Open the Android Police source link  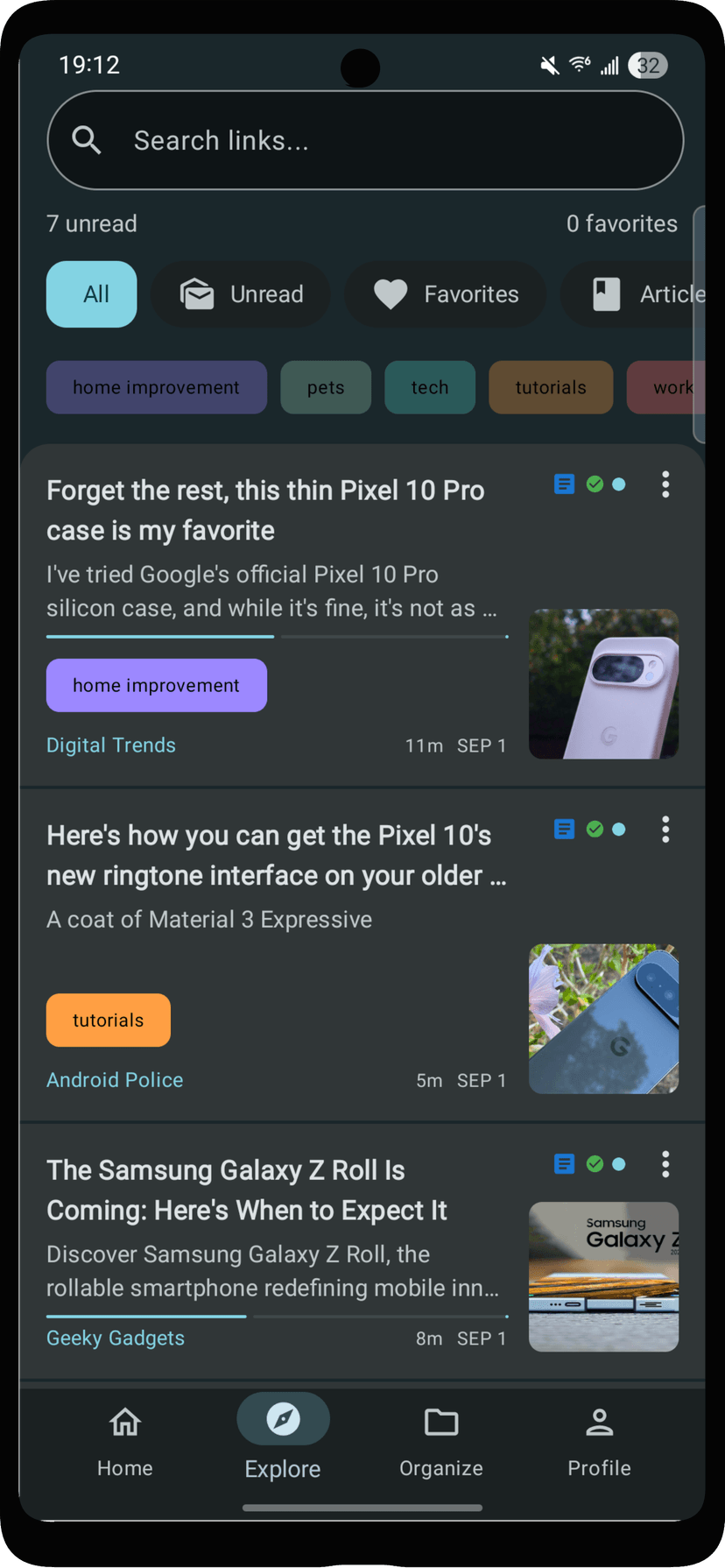[x=115, y=1080]
